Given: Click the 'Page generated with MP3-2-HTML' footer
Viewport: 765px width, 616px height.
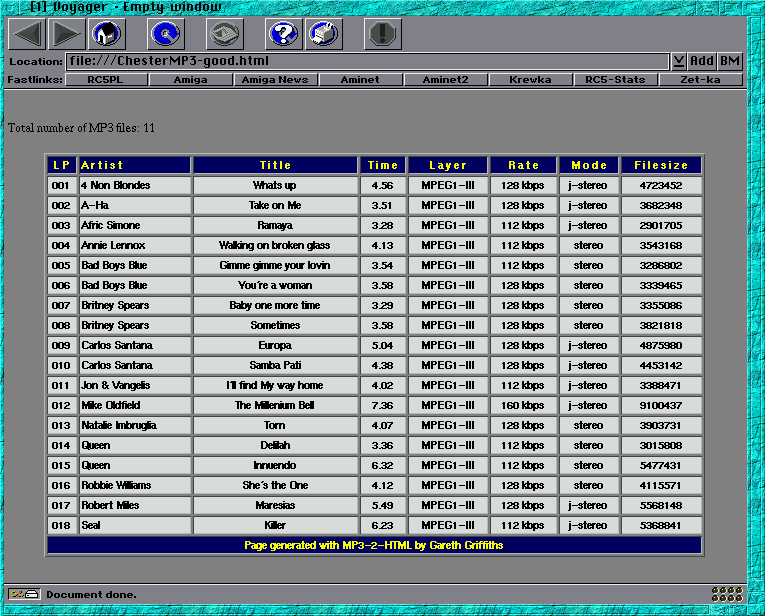Looking at the screenshot, I should [374, 545].
